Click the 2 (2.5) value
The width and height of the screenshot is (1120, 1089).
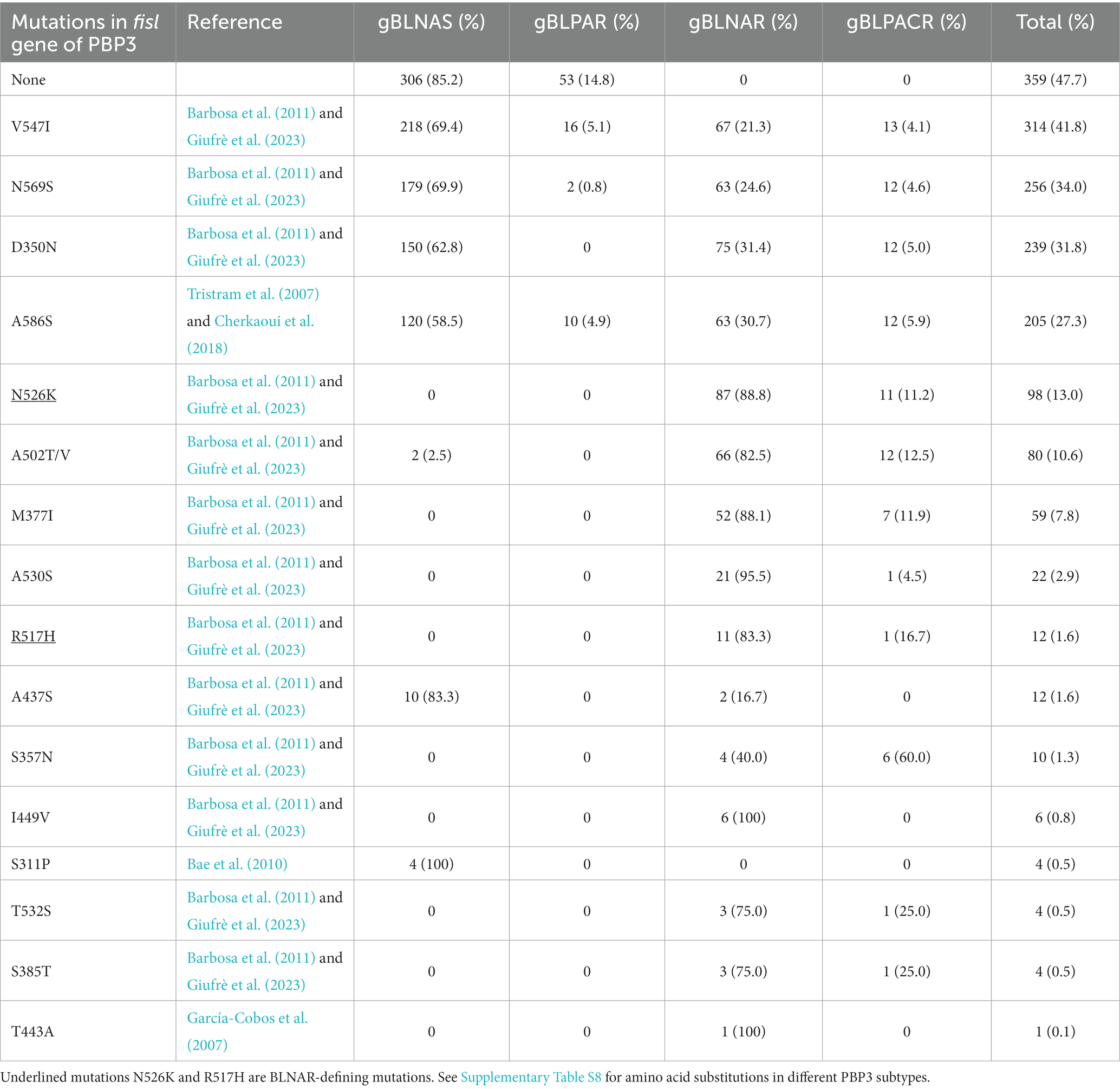pos(431,455)
